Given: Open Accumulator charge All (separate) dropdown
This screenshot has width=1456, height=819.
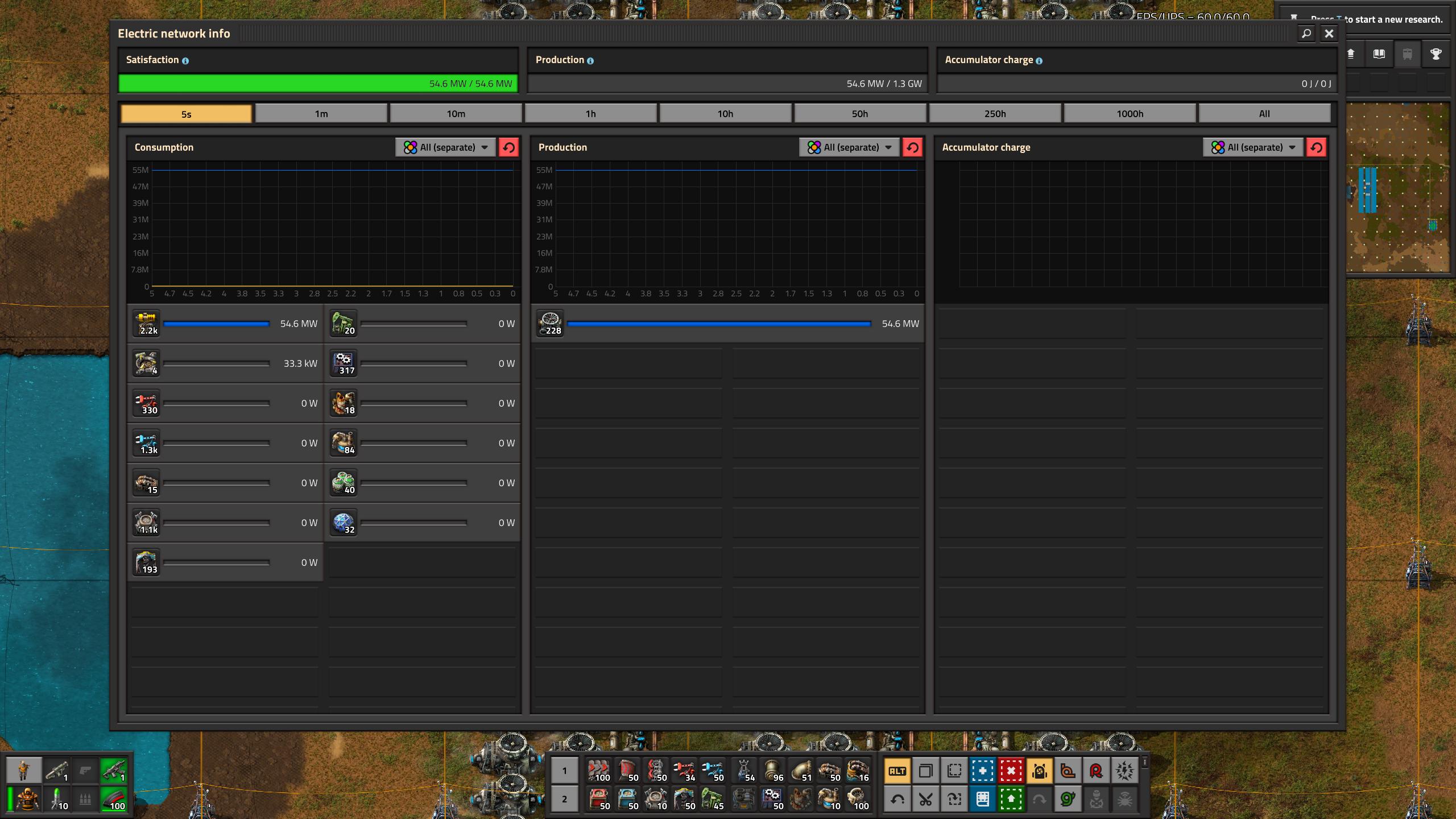Looking at the screenshot, I should 1254,147.
